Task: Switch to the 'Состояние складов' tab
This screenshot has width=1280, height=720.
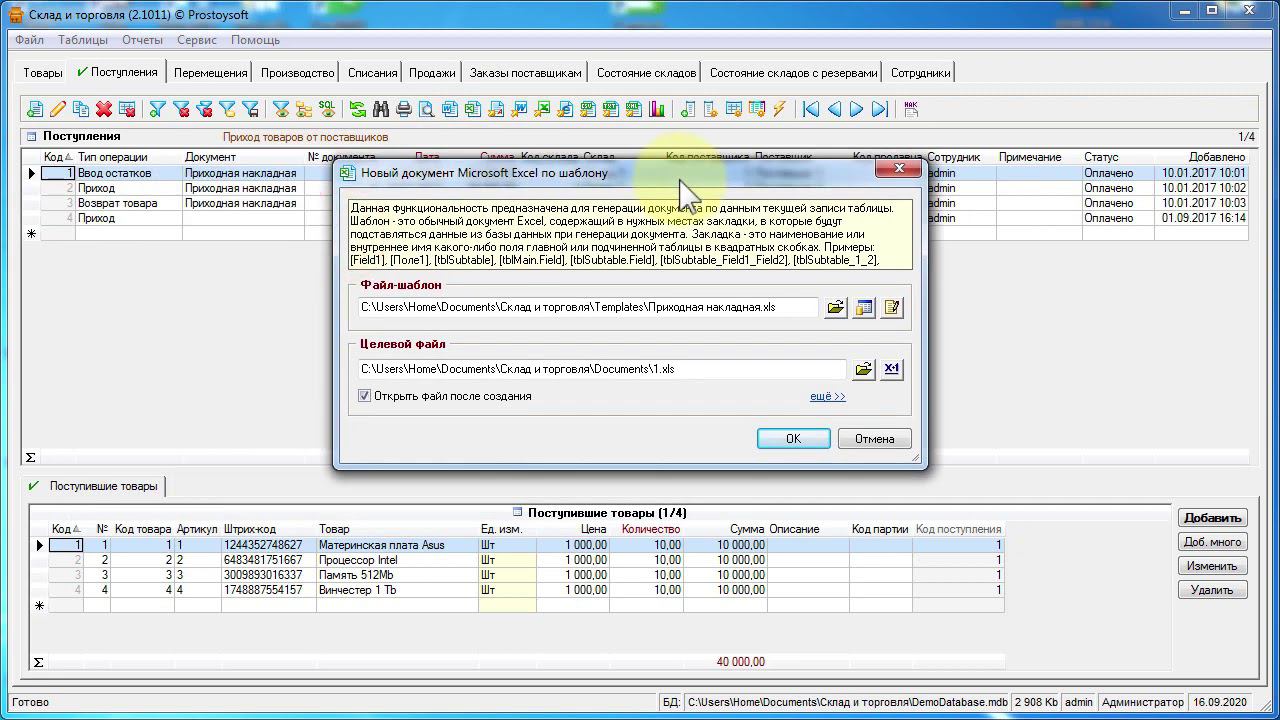Action: 646,73
